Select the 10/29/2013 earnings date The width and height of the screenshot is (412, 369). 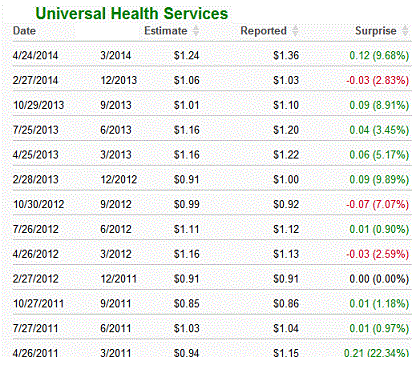[x=38, y=105]
